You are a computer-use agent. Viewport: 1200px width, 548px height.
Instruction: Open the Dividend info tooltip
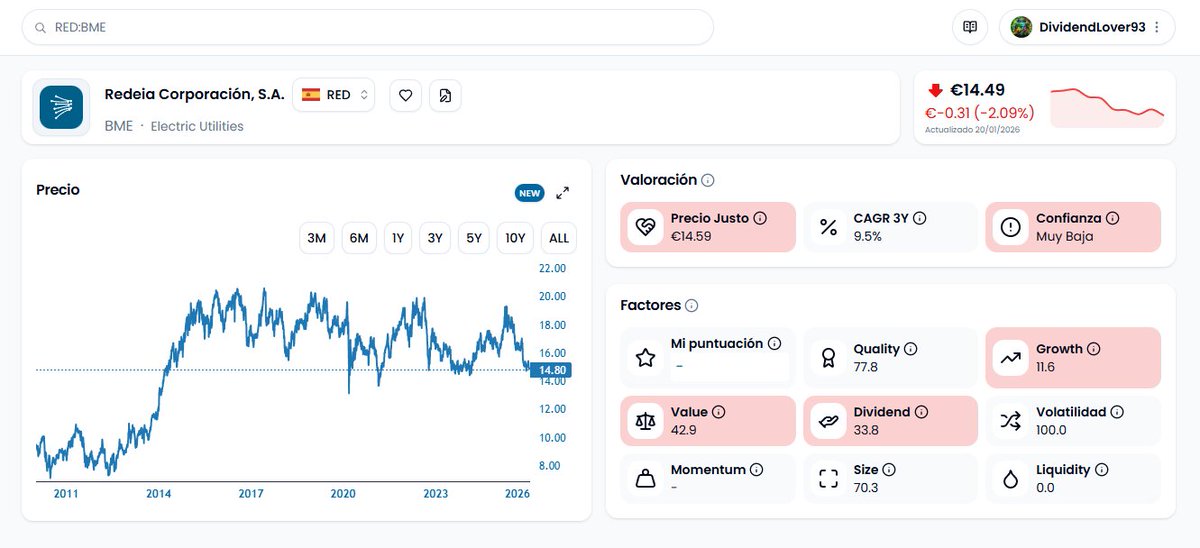point(922,412)
